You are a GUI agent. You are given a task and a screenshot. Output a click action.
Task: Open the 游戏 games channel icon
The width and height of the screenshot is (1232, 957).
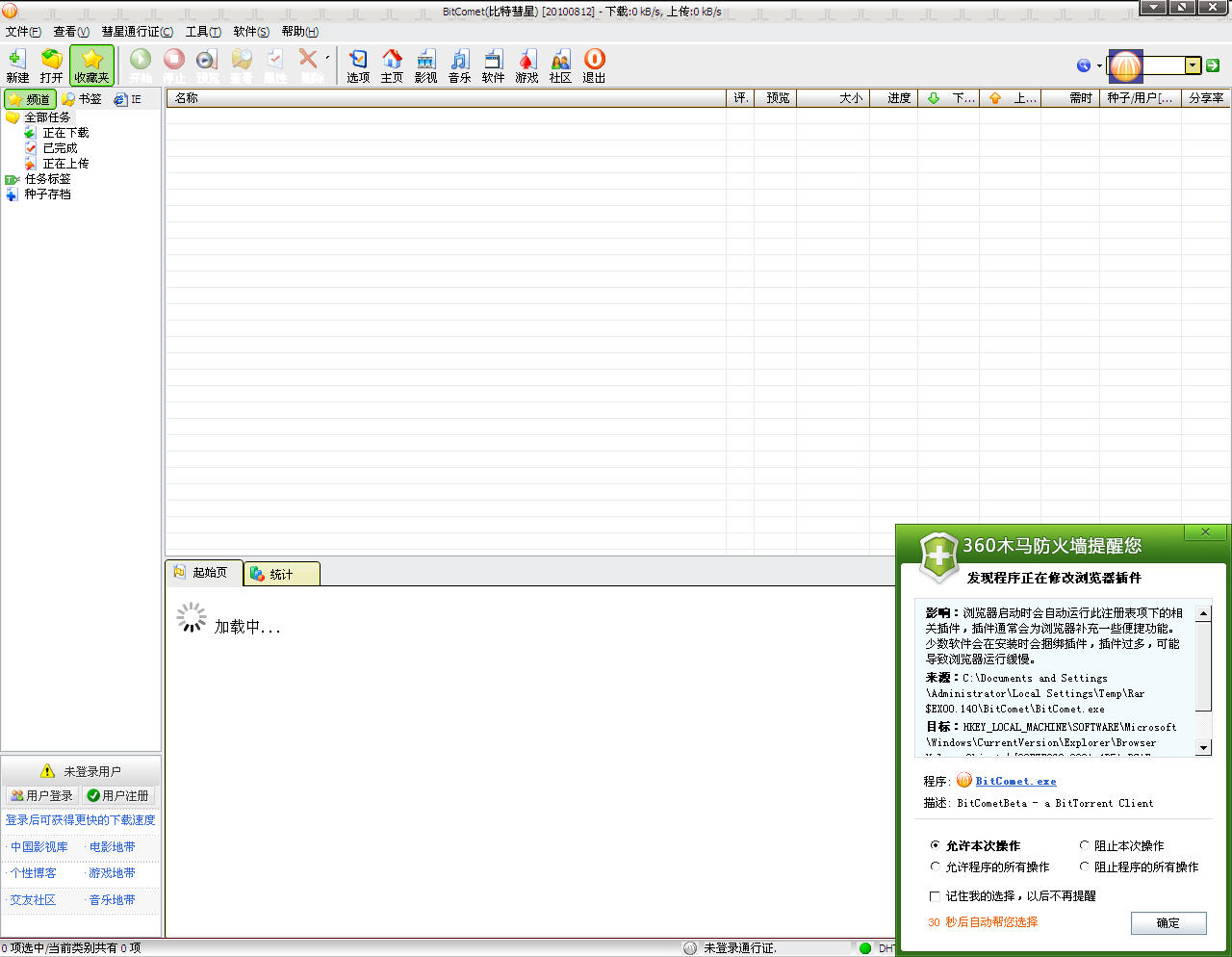(526, 65)
